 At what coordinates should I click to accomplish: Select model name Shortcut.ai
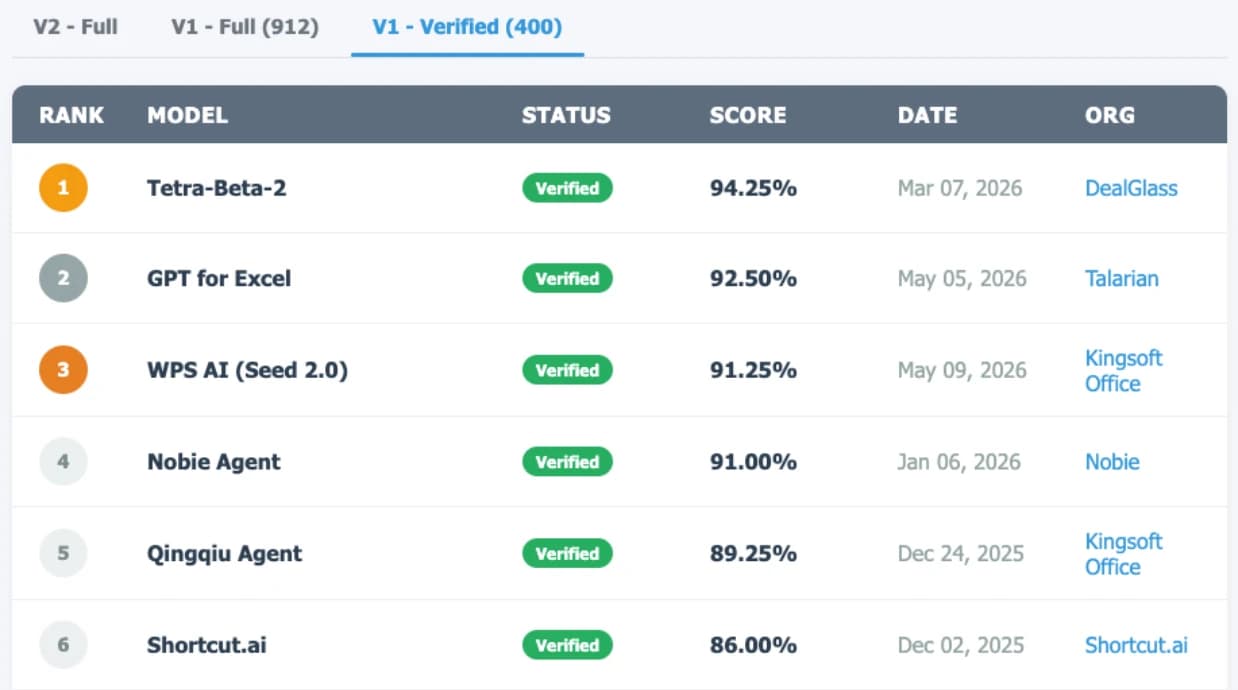tap(207, 645)
